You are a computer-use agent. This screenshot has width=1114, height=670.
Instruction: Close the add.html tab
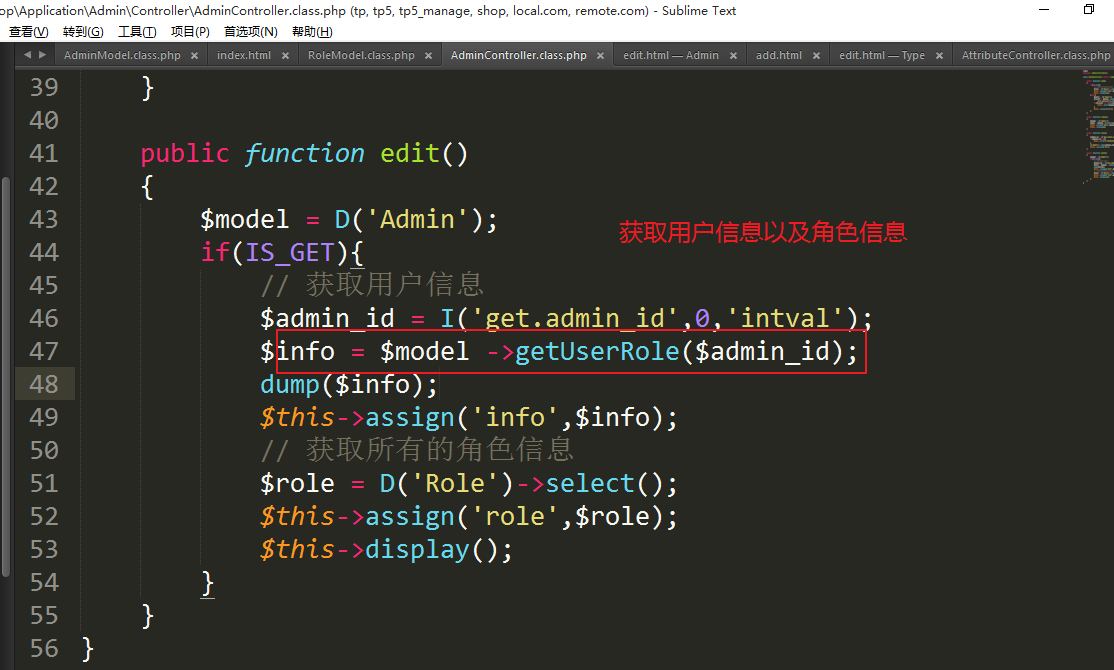coord(814,56)
